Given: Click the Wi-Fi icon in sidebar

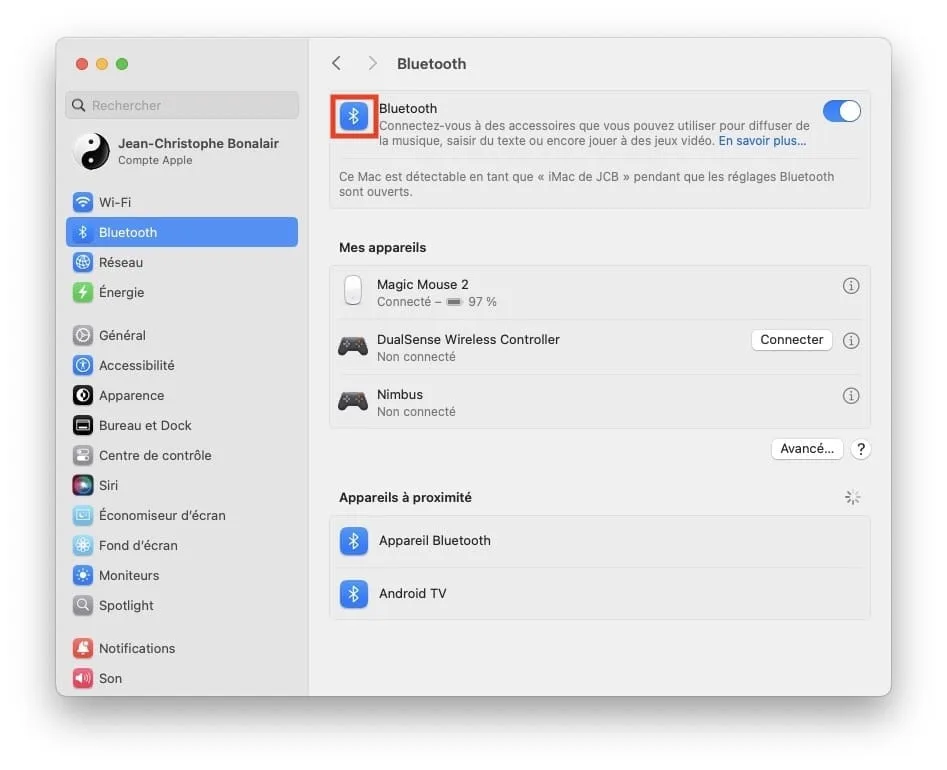Looking at the screenshot, I should pyautogui.click(x=83, y=202).
